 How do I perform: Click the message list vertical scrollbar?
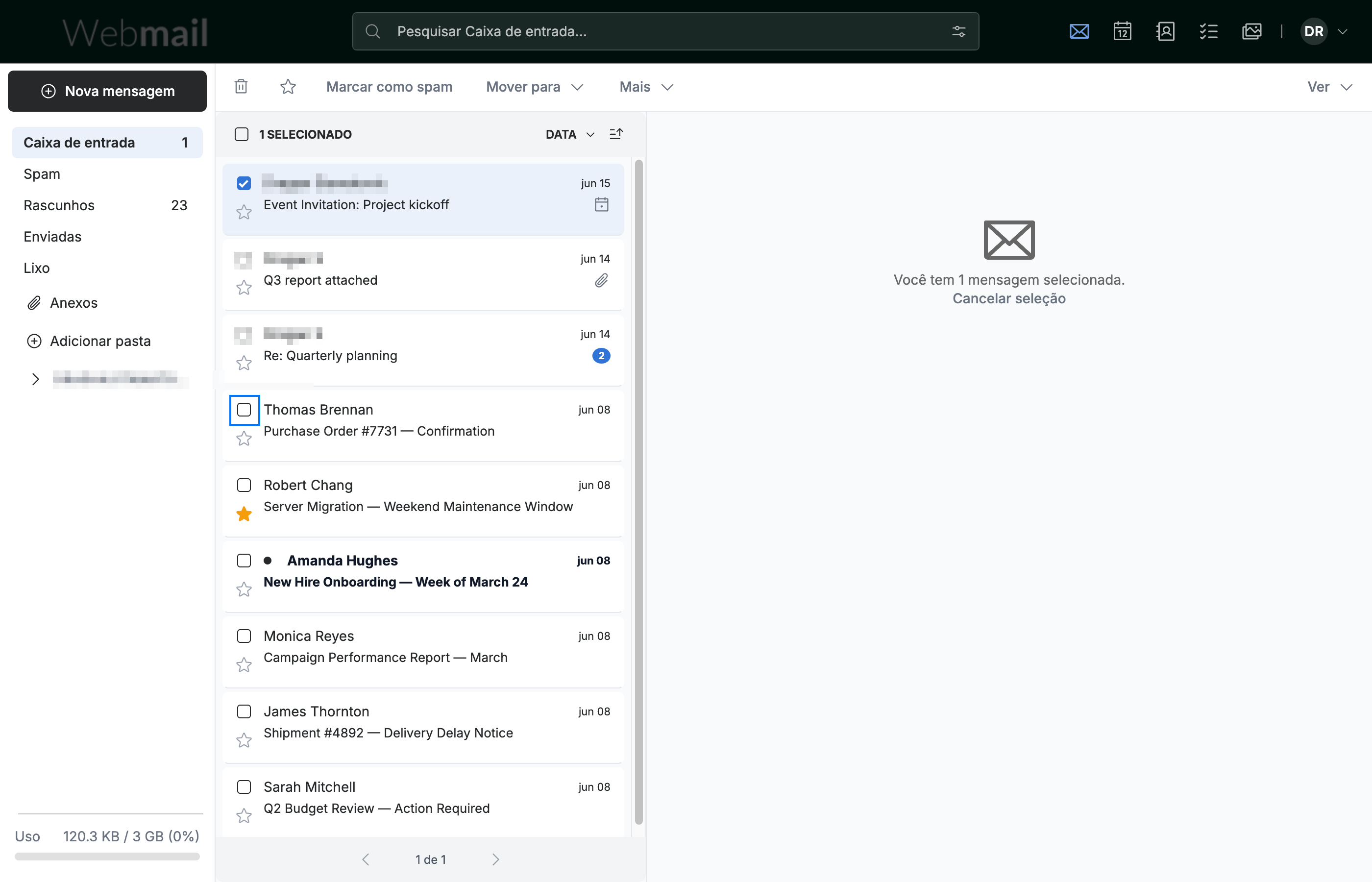point(638,491)
